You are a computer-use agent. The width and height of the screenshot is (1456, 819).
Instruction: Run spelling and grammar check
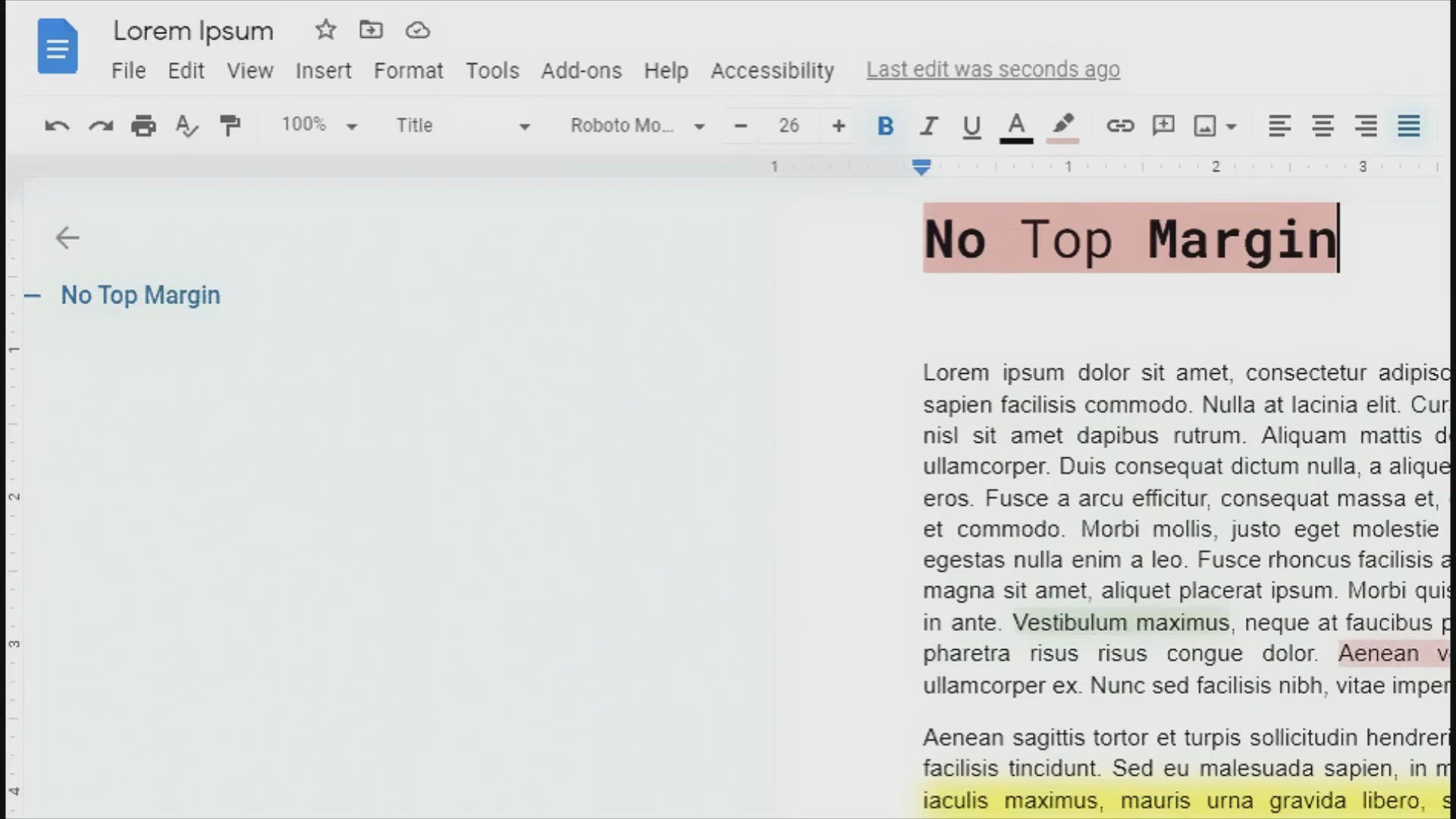click(x=187, y=126)
